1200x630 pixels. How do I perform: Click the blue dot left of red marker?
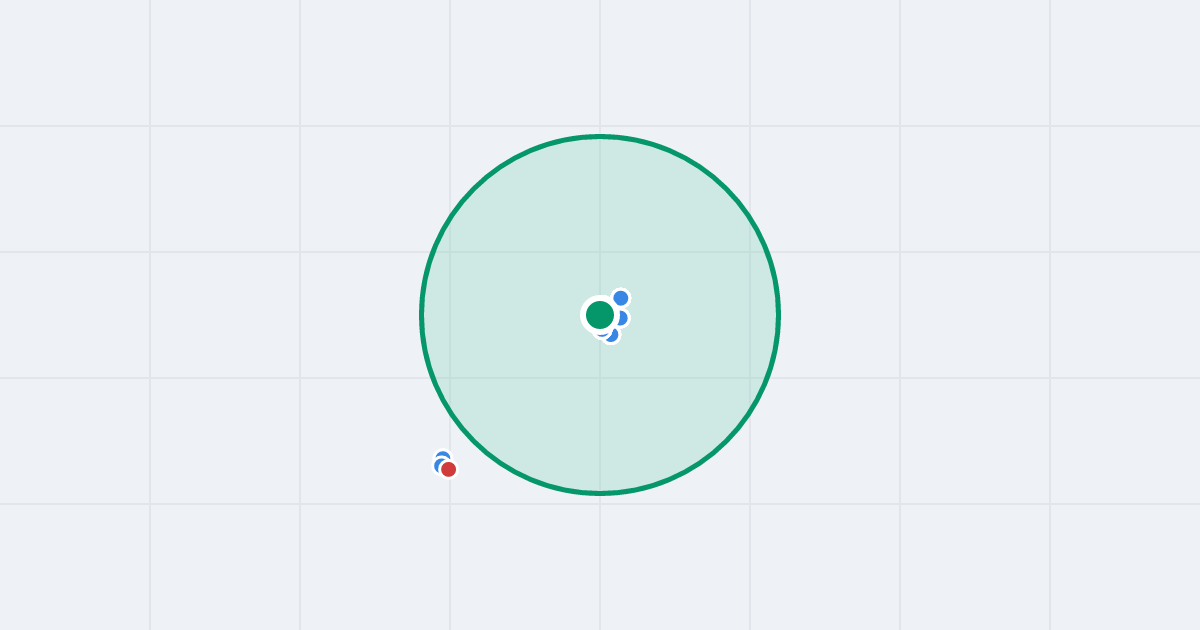click(x=438, y=465)
